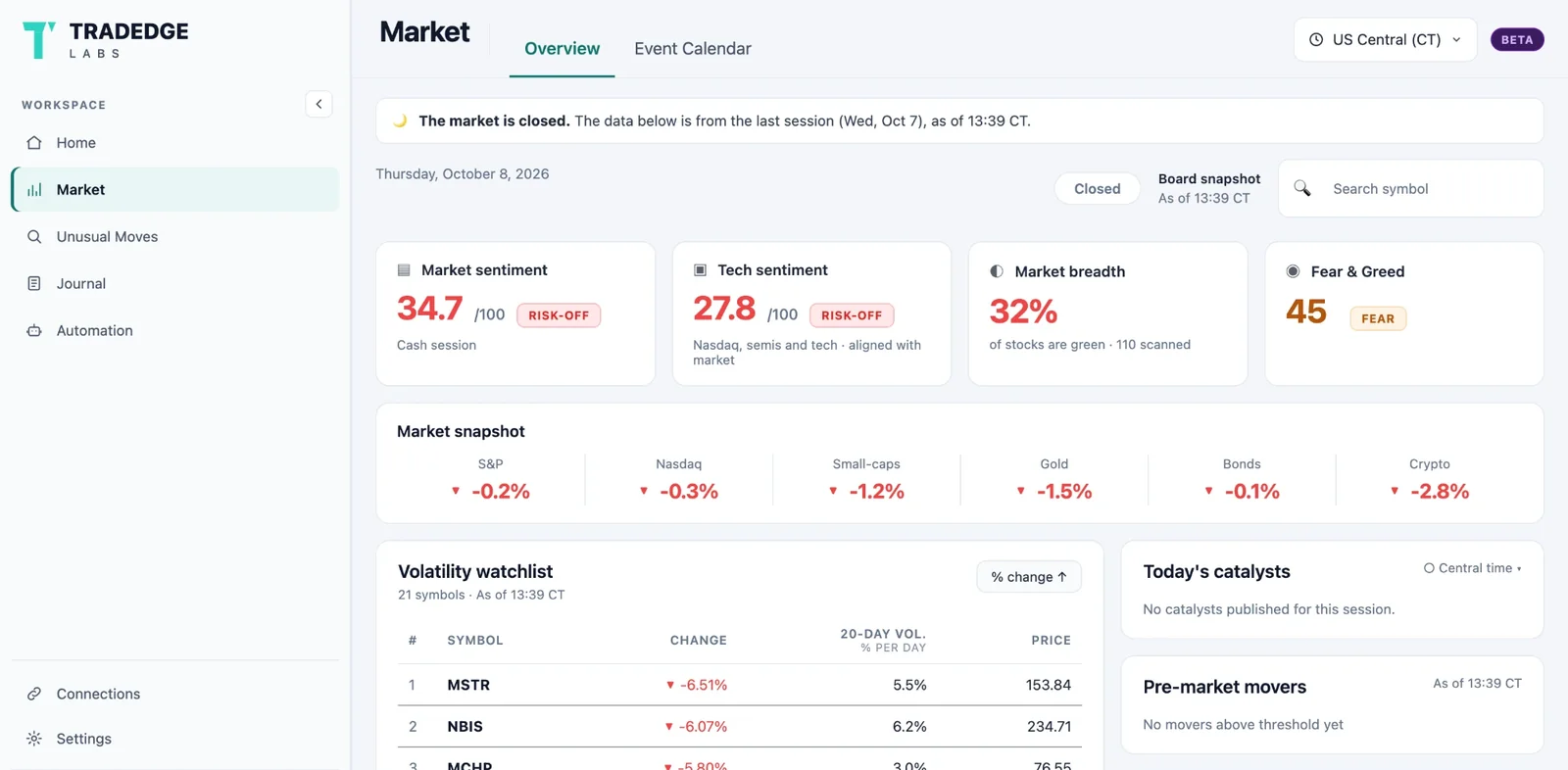The image size is (1568, 770).
Task: Click the BETA badge
Action: tap(1517, 40)
